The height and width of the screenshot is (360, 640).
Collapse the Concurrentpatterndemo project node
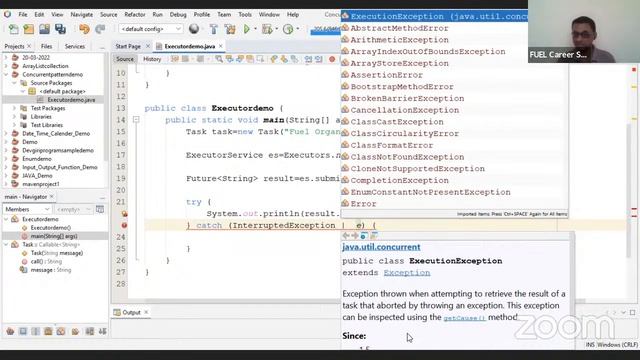tap(6, 75)
